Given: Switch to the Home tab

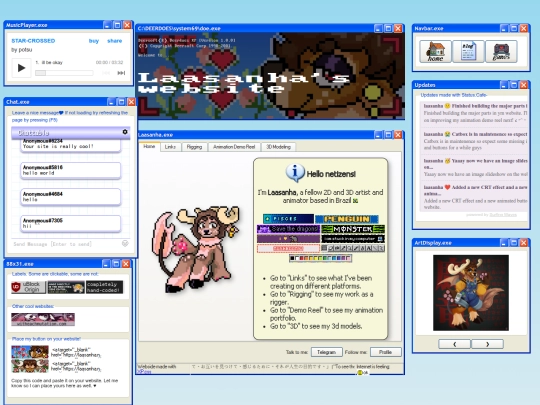Looking at the screenshot, I should (x=149, y=147).
